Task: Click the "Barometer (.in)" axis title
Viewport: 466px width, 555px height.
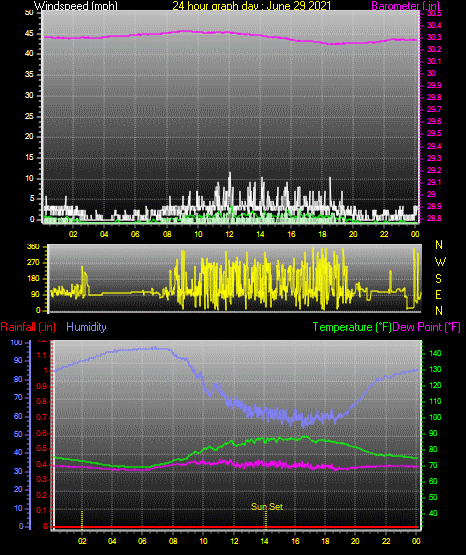Action: click(x=405, y=6)
